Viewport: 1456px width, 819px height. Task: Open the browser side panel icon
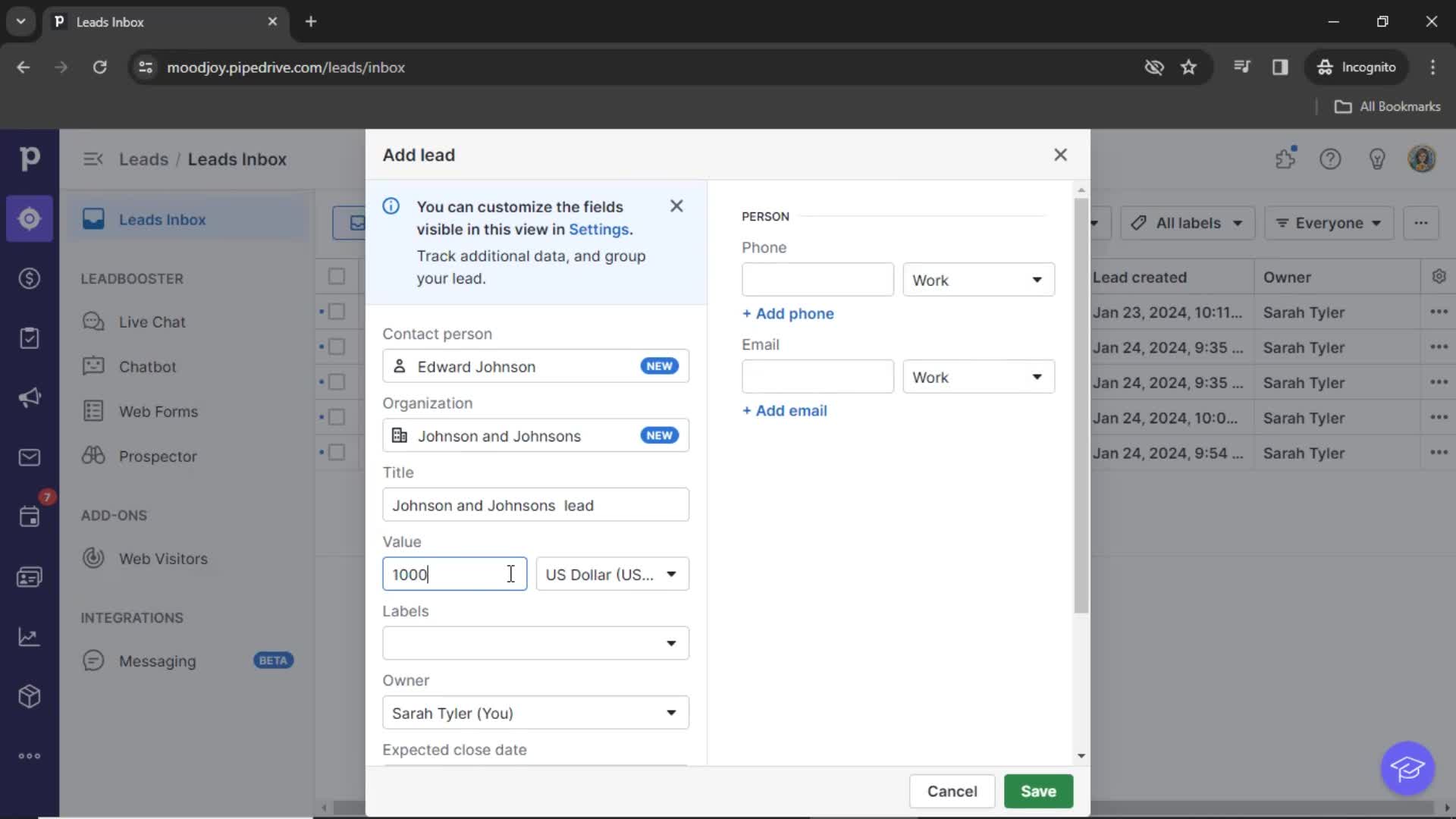pyautogui.click(x=1280, y=67)
